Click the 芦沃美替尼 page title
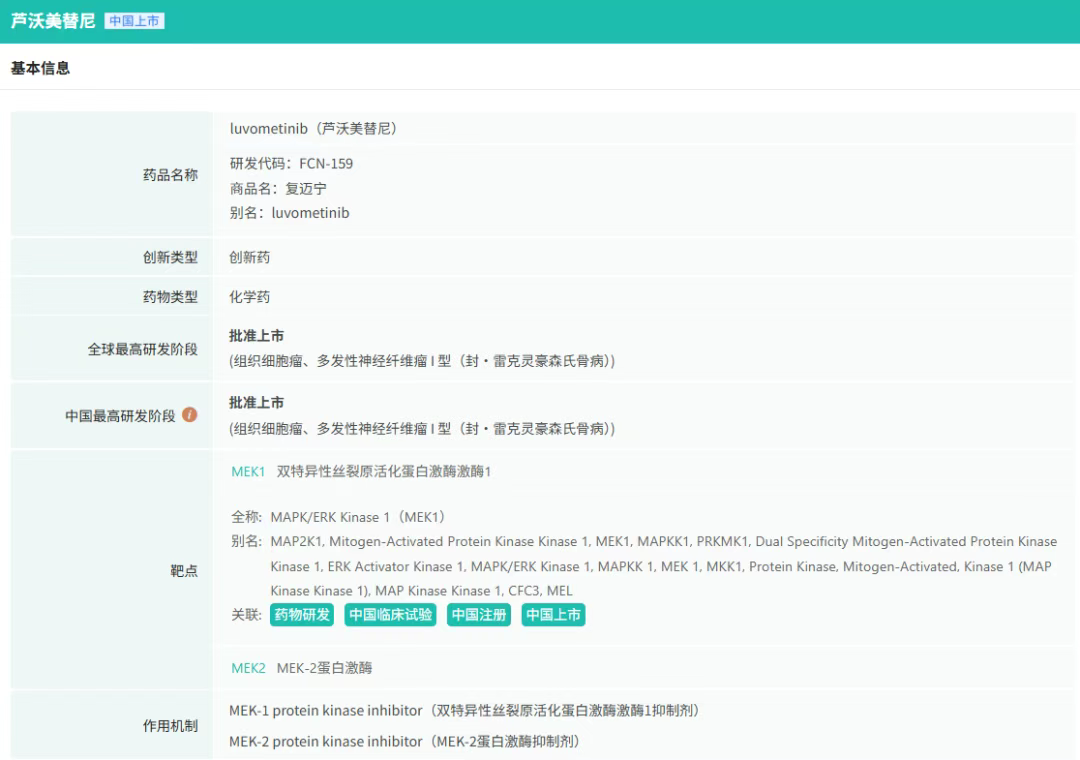This screenshot has width=1080, height=760. [x=52, y=21]
